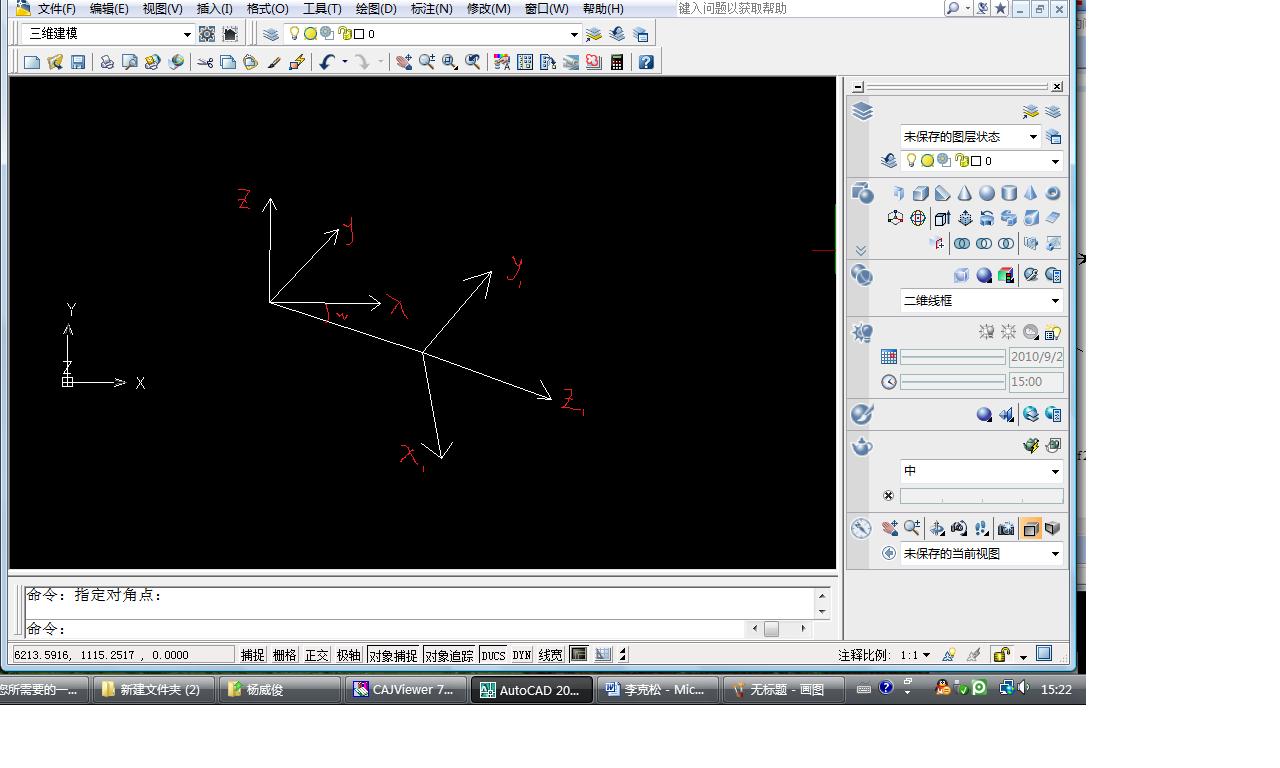
Task: Open the 二维线框 visual style dropdown
Action: 981,300
